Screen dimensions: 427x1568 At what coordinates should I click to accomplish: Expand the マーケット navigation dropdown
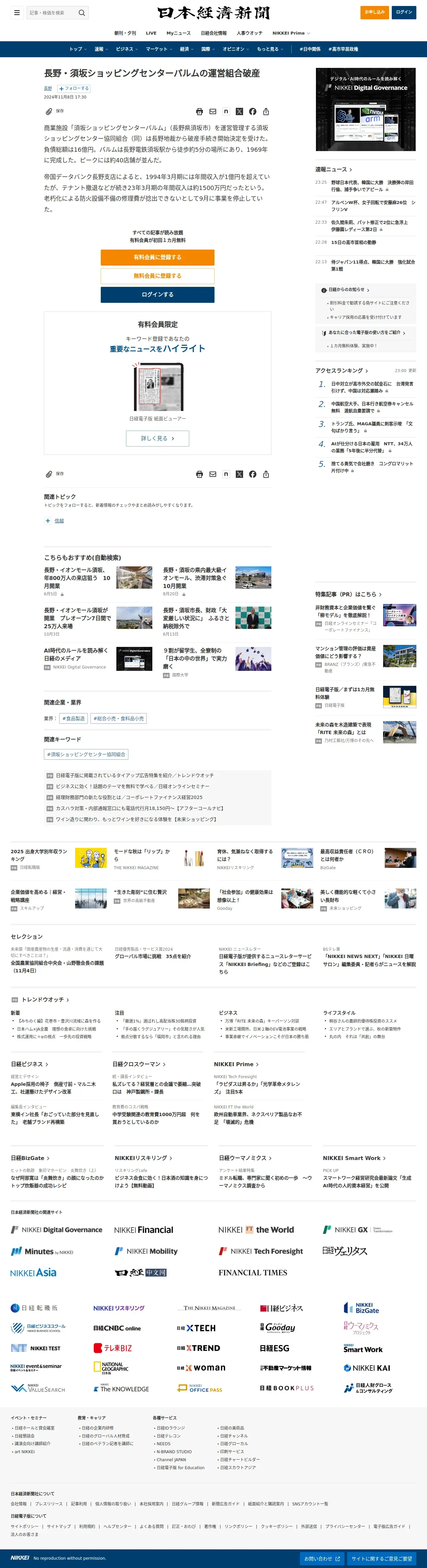(159, 49)
